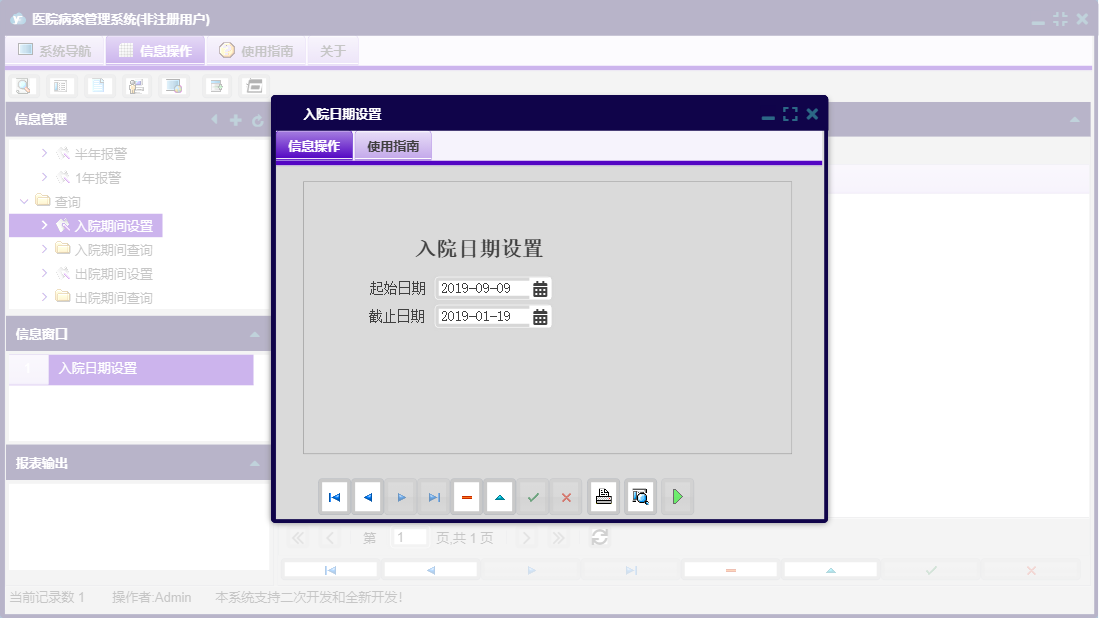Open the 系统导航 tab
Screen dimensions: 1099x618
pyautogui.click(x=55, y=49)
